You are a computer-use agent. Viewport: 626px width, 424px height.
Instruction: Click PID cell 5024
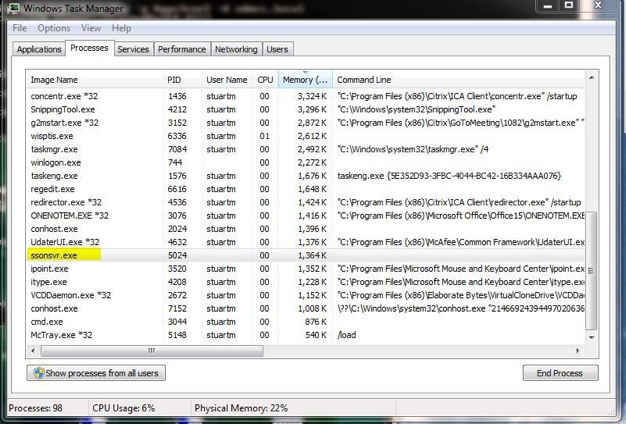pos(177,256)
